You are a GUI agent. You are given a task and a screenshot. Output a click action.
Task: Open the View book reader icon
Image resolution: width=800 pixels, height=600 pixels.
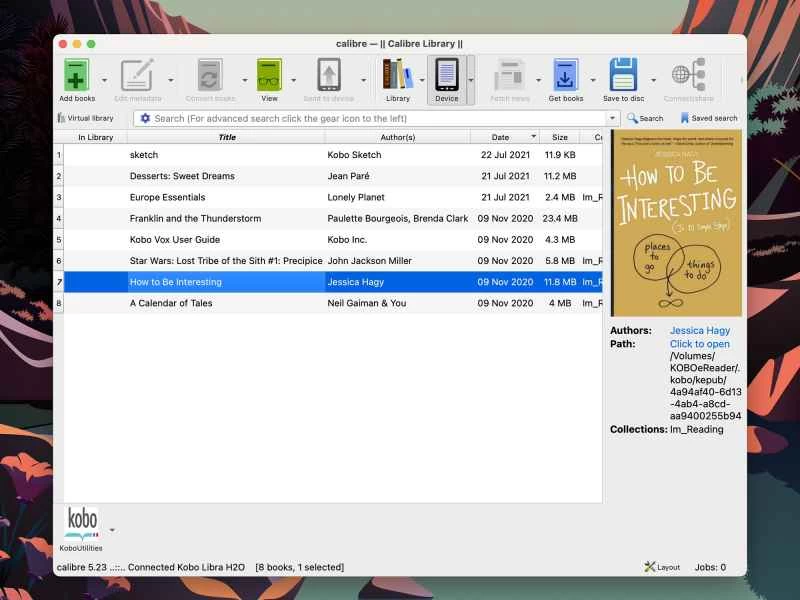coord(269,76)
